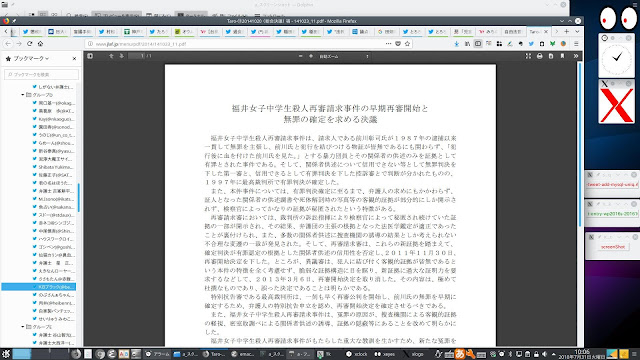Screen dimensions: 640x360
Task: Bookmark this page with the star
Action: pos(407,44)
